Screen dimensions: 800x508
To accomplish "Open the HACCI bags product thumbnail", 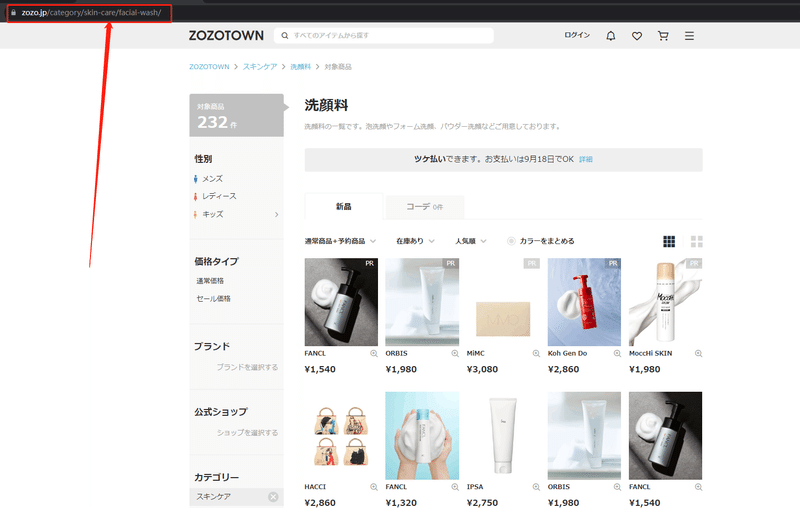I will coord(341,436).
